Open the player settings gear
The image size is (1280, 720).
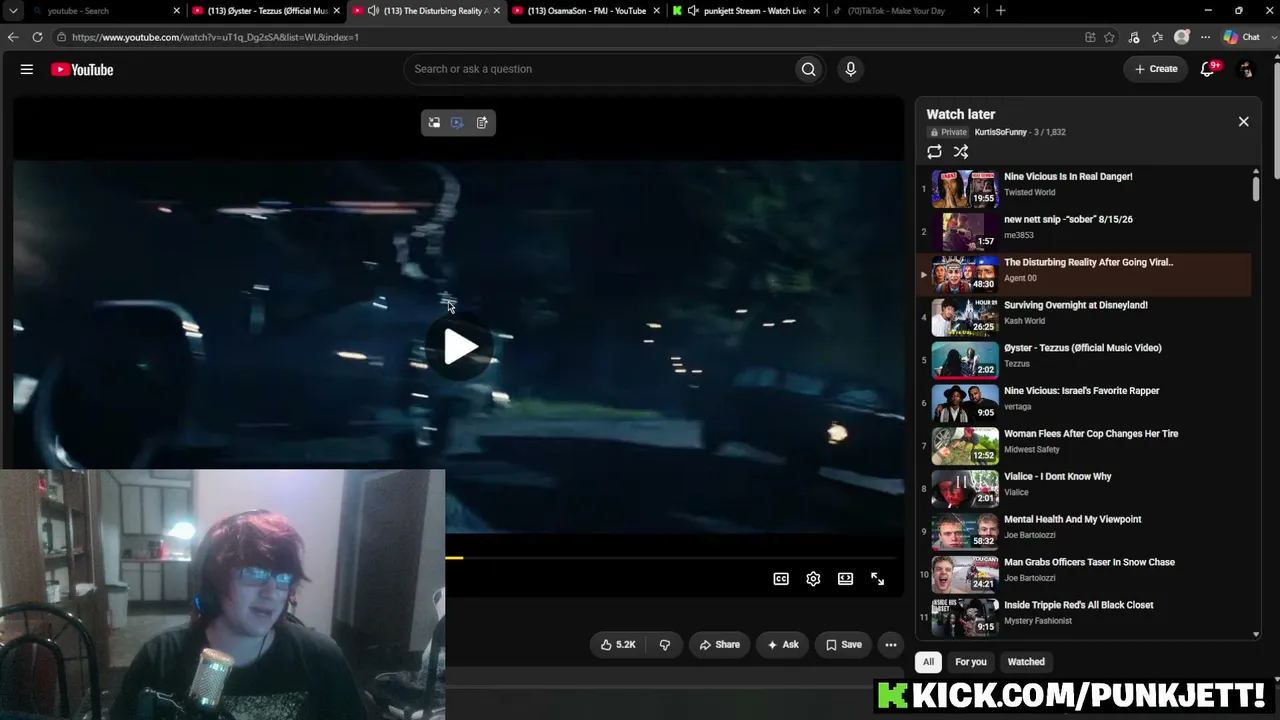pos(813,579)
